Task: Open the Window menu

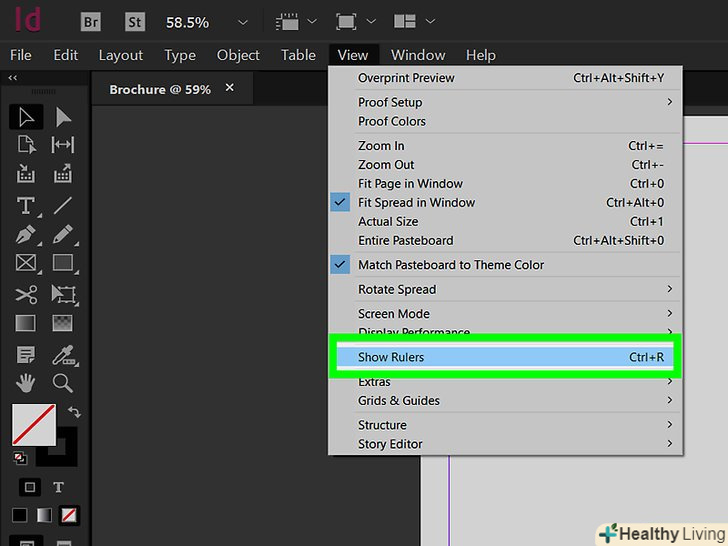Action: [x=418, y=55]
